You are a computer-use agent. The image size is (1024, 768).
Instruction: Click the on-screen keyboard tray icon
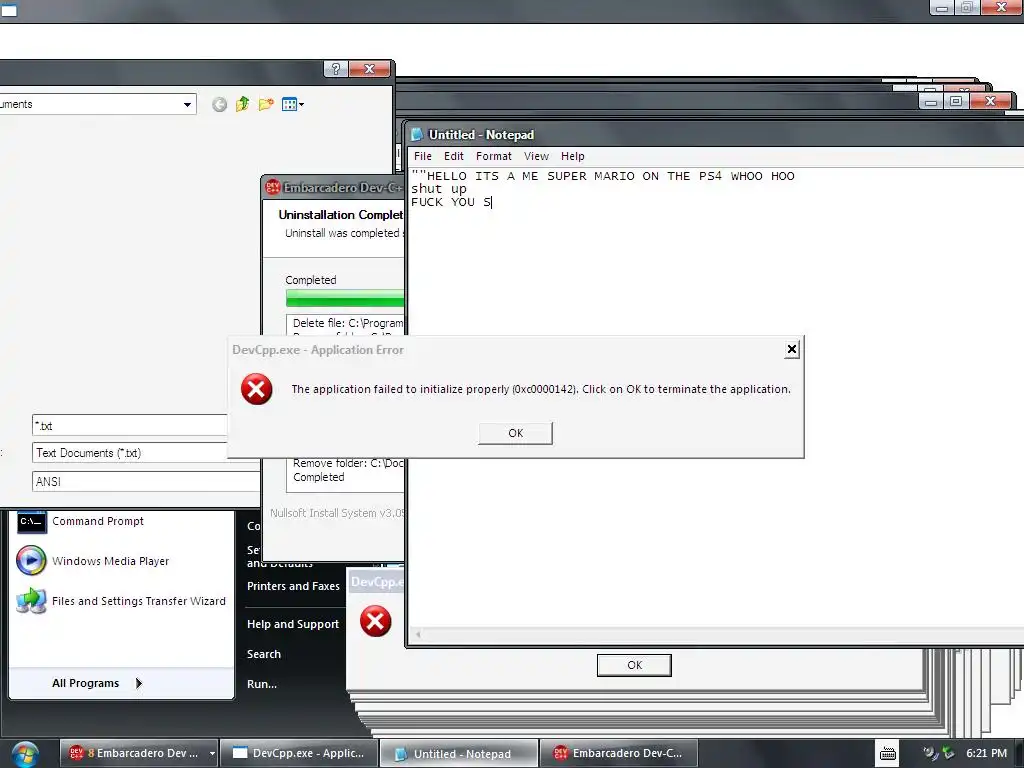click(x=888, y=754)
